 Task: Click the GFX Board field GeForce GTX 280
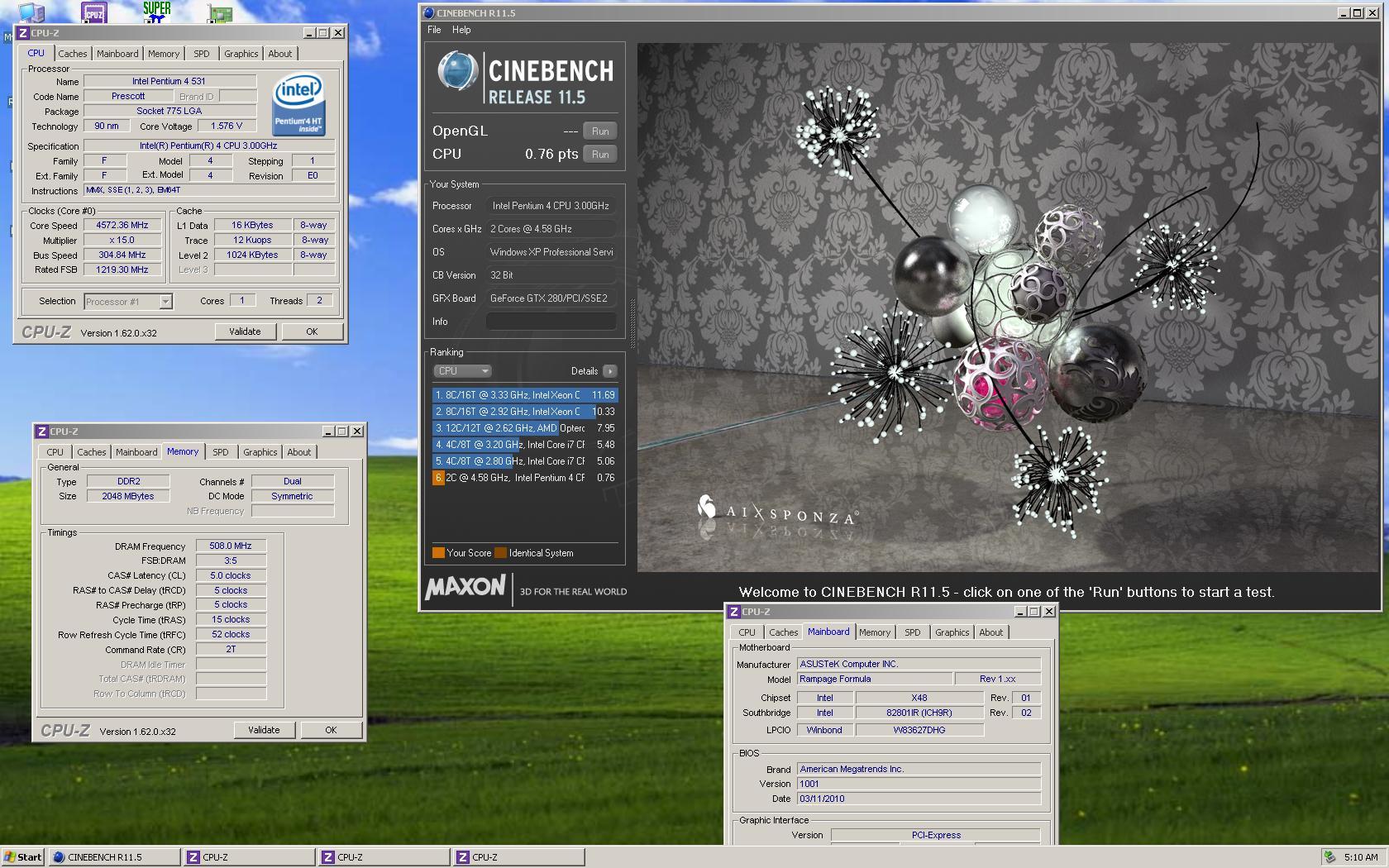click(551, 298)
